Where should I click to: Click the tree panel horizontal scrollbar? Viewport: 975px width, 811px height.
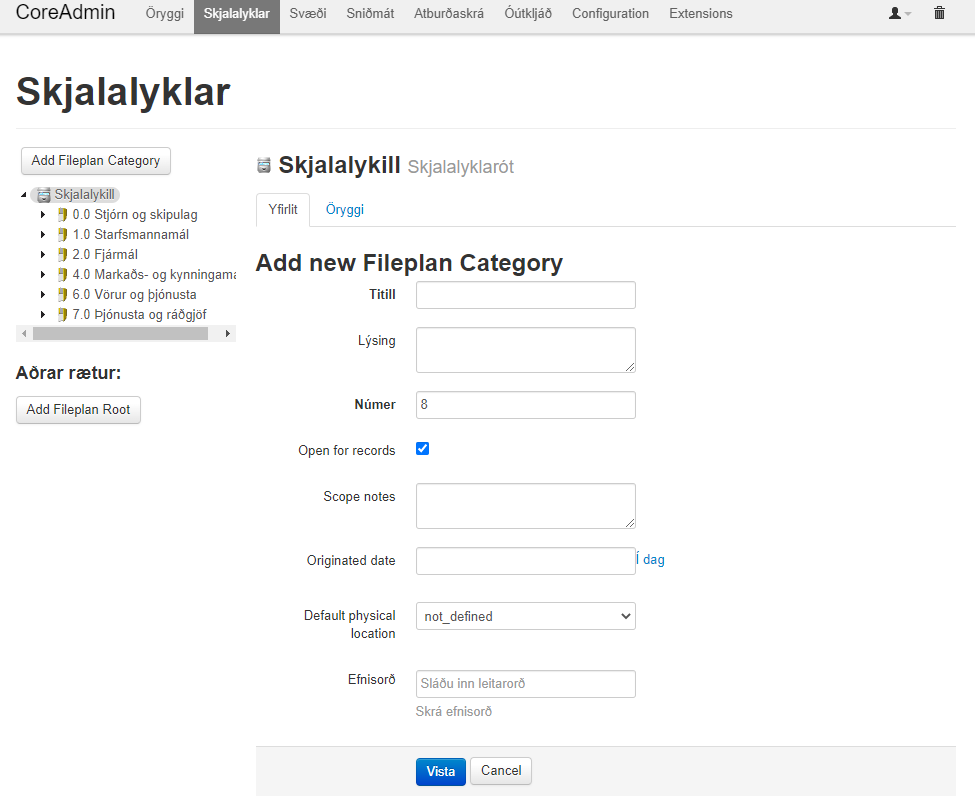120,334
